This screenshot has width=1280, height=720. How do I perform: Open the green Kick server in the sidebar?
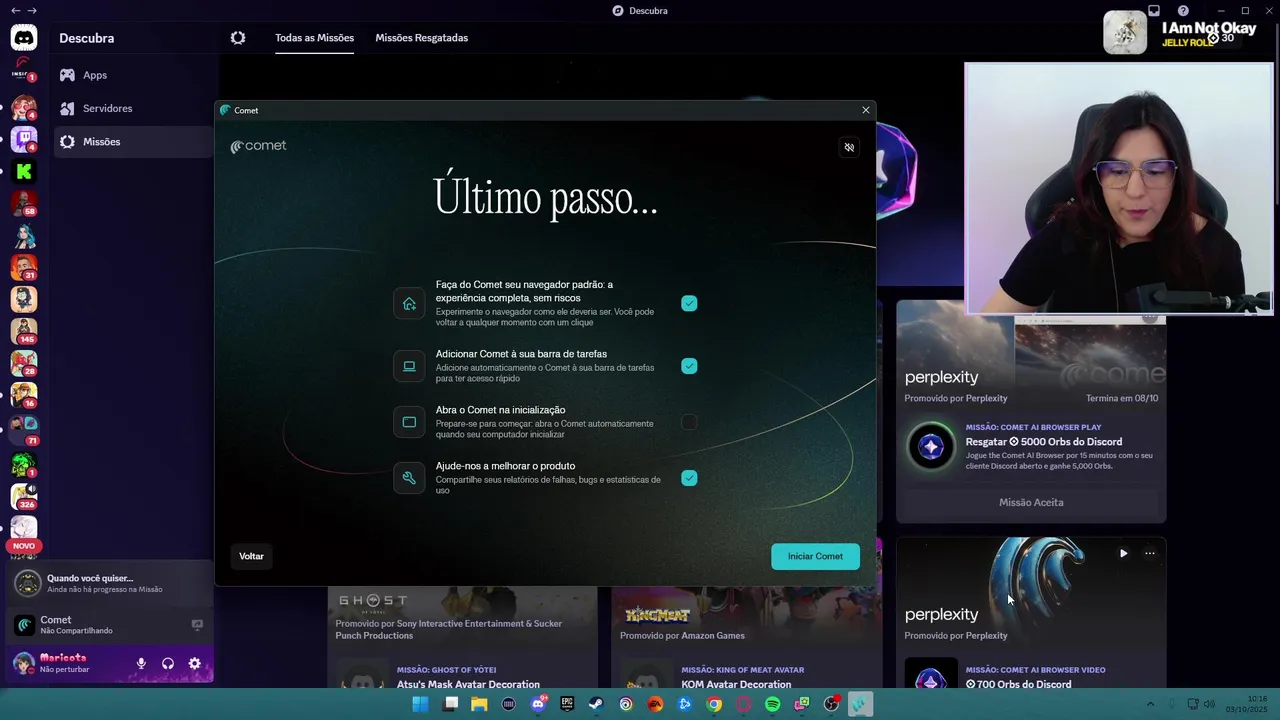click(24, 171)
